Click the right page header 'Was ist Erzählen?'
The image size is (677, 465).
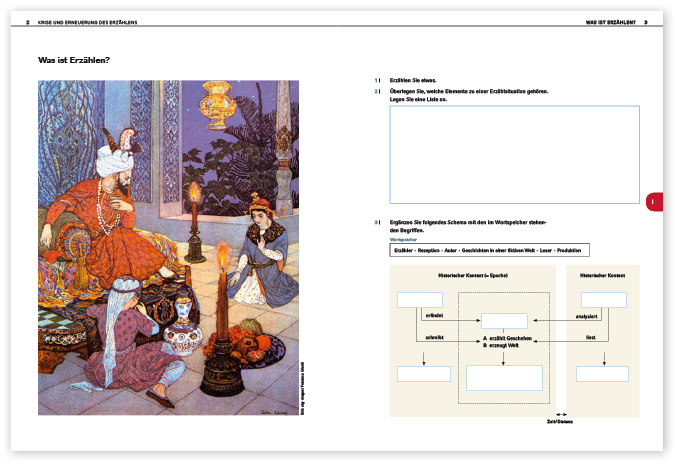tap(610, 22)
